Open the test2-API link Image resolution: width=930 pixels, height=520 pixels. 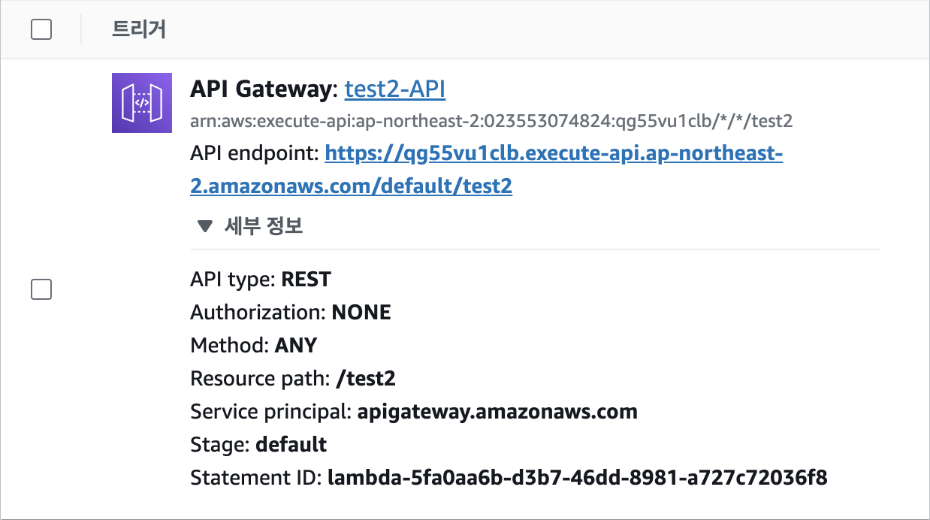click(395, 89)
